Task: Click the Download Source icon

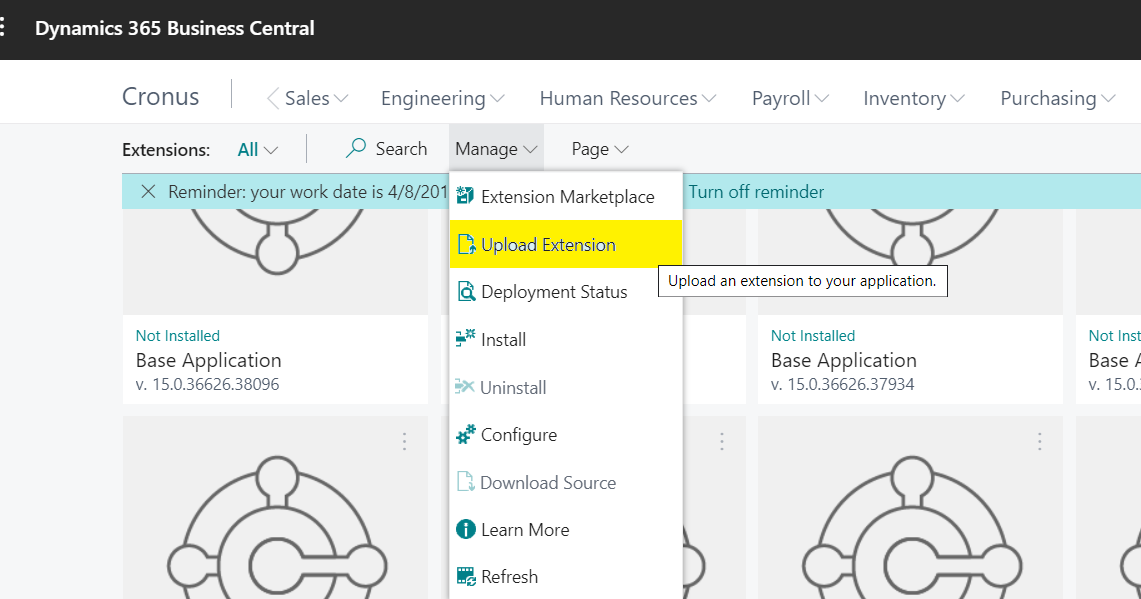Action: pyautogui.click(x=466, y=482)
